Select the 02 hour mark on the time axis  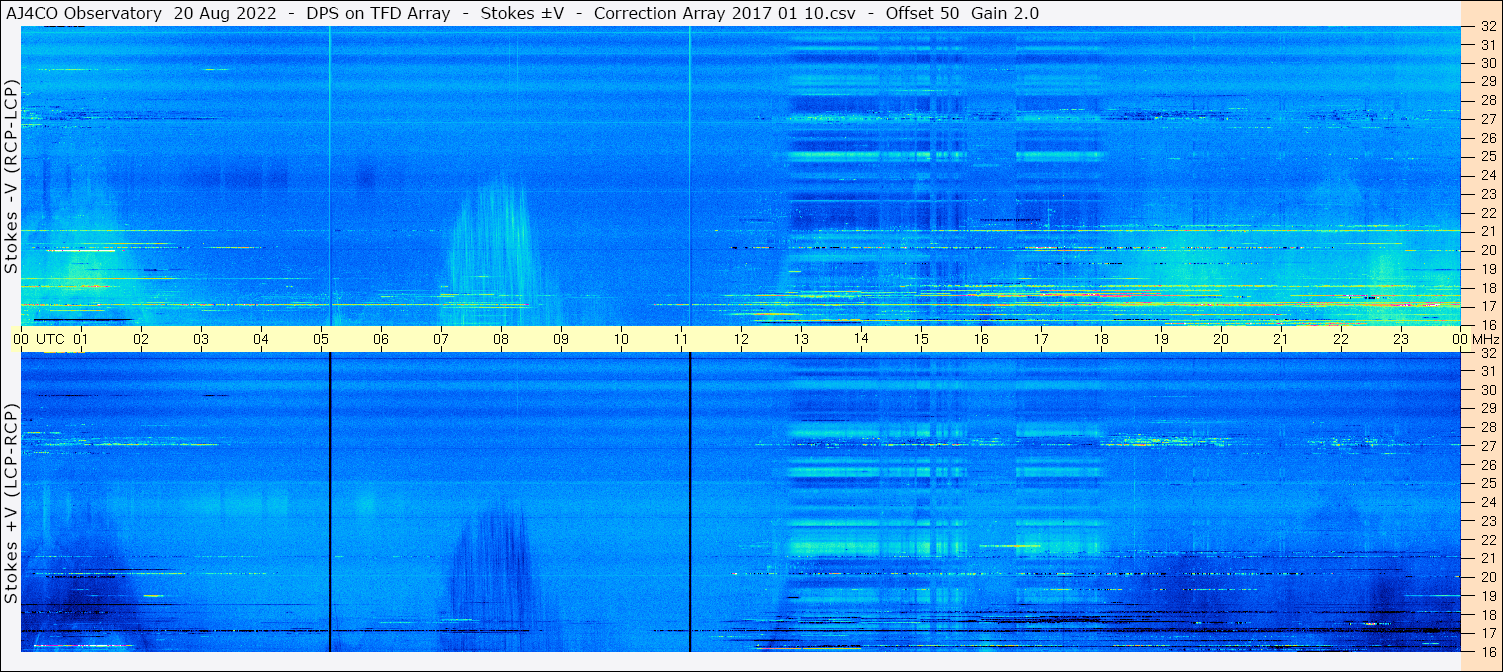click(x=141, y=339)
